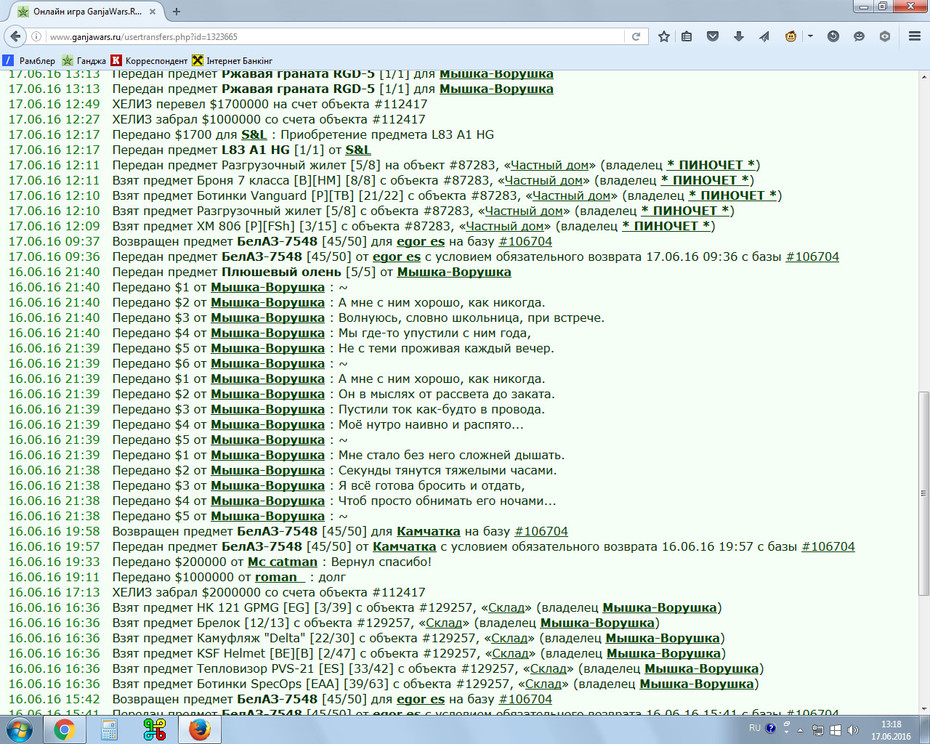The height and width of the screenshot is (744, 930).
Task: Open the smiley chat bubble icon
Action: click(x=859, y=37)
